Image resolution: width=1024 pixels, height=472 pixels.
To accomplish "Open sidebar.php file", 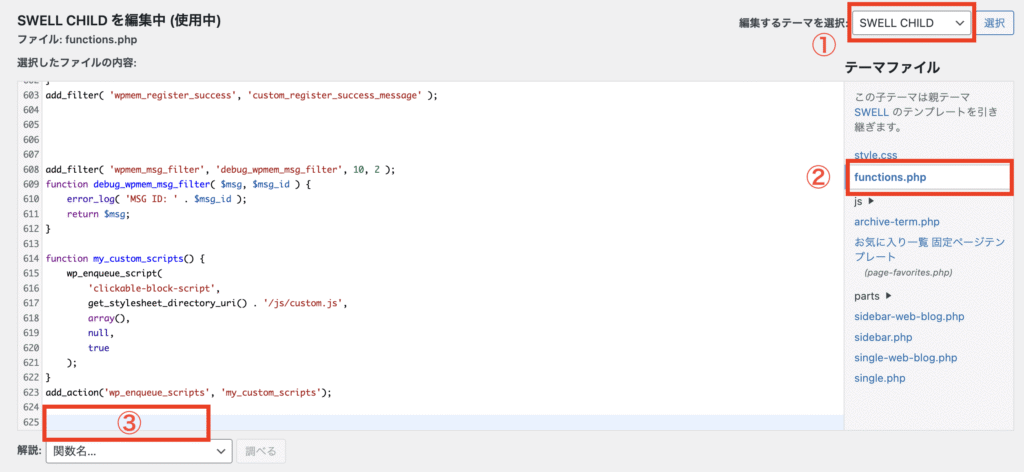I will click(883, 338).
